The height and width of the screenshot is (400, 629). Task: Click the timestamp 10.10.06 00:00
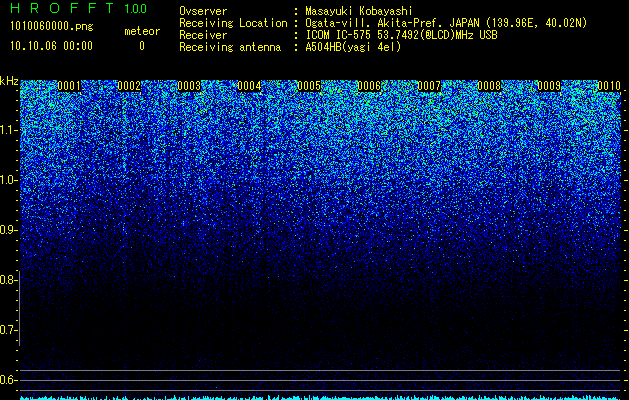pyautogui.click(x=51, y=46)
